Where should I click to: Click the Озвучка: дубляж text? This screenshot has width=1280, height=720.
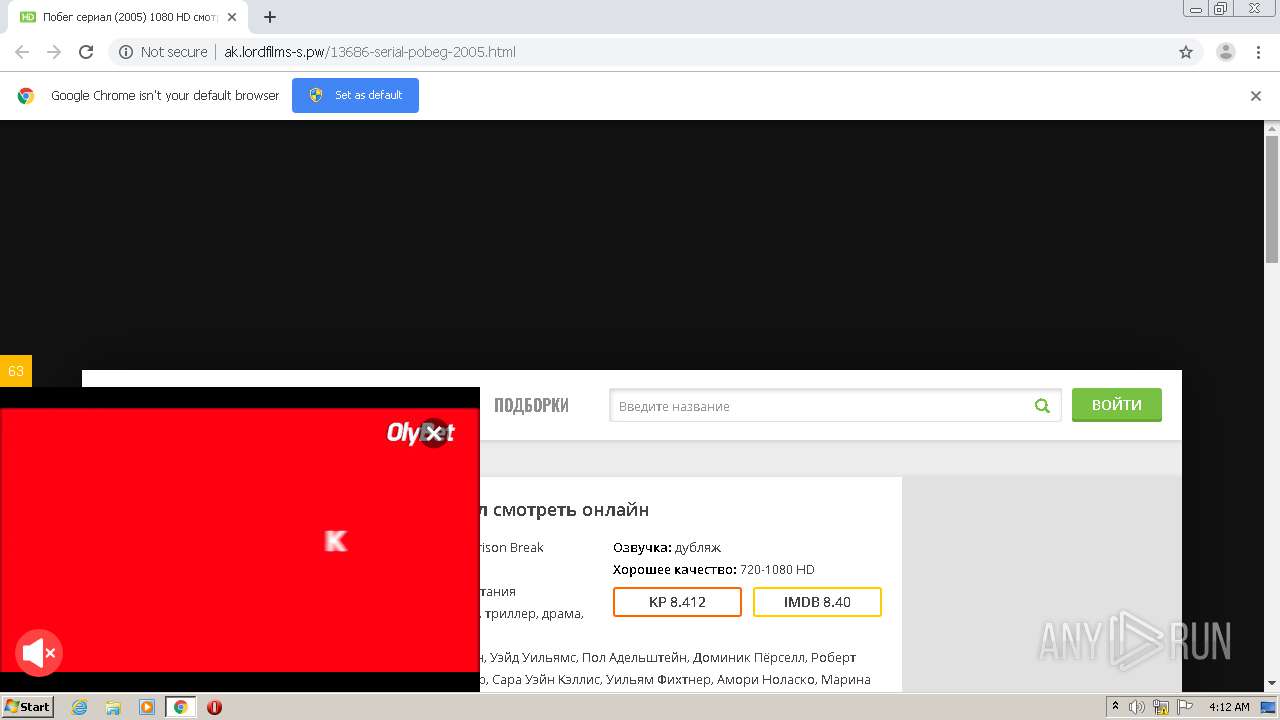[x=667, y=547]
